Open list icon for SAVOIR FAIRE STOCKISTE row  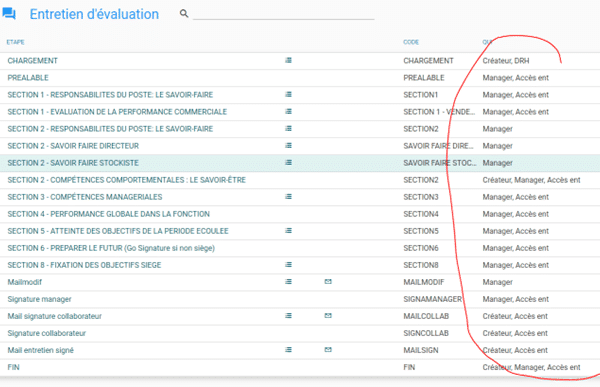(289, 162)
